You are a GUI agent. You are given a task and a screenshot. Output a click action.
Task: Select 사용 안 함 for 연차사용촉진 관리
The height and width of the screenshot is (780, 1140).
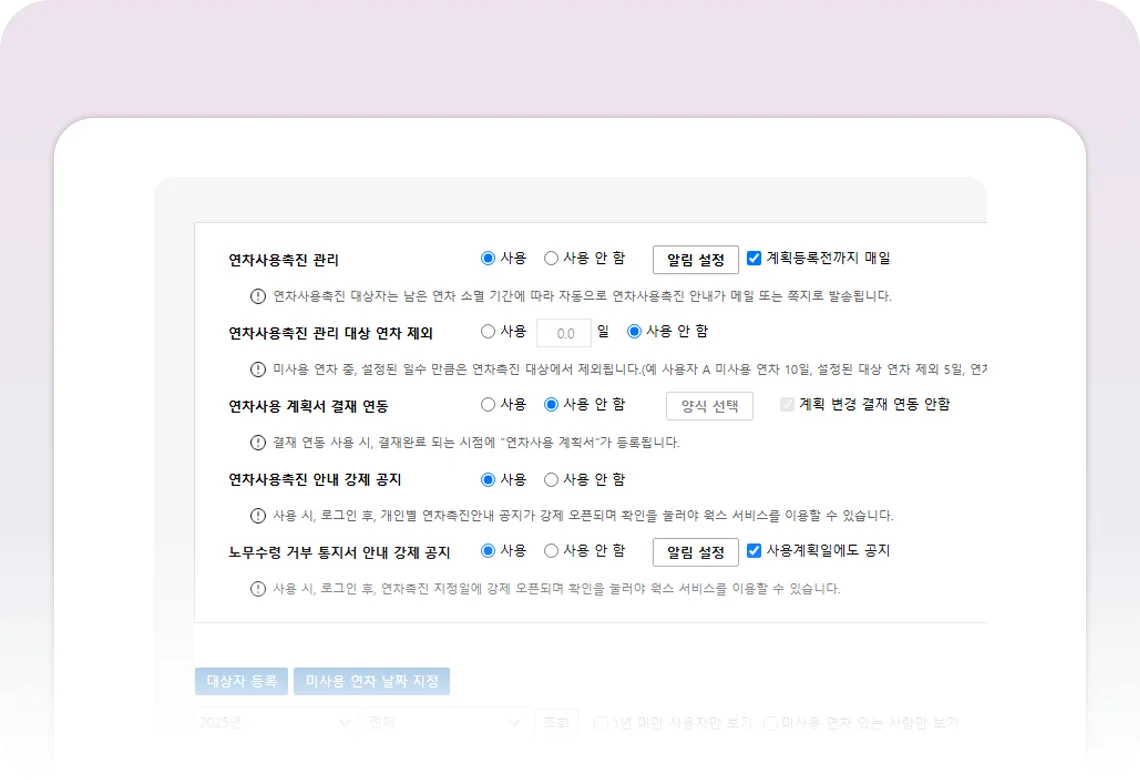(551, 258)
